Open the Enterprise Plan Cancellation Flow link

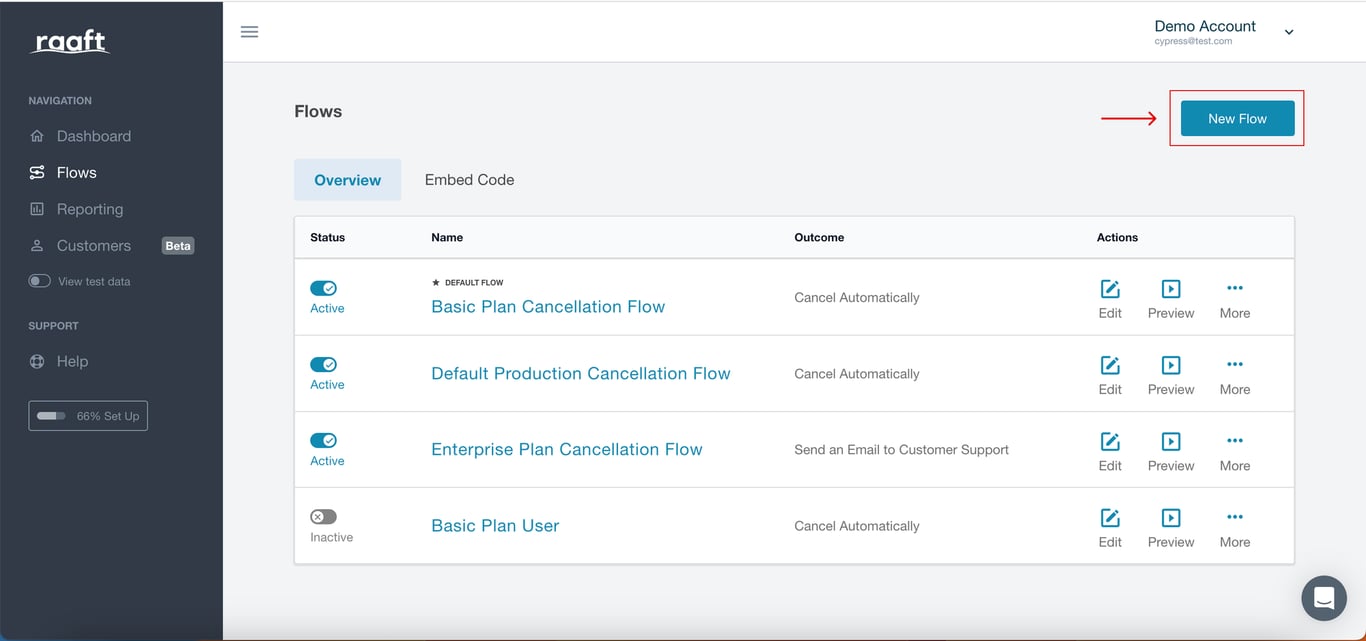pyautogui.click(x=566, y=449)
